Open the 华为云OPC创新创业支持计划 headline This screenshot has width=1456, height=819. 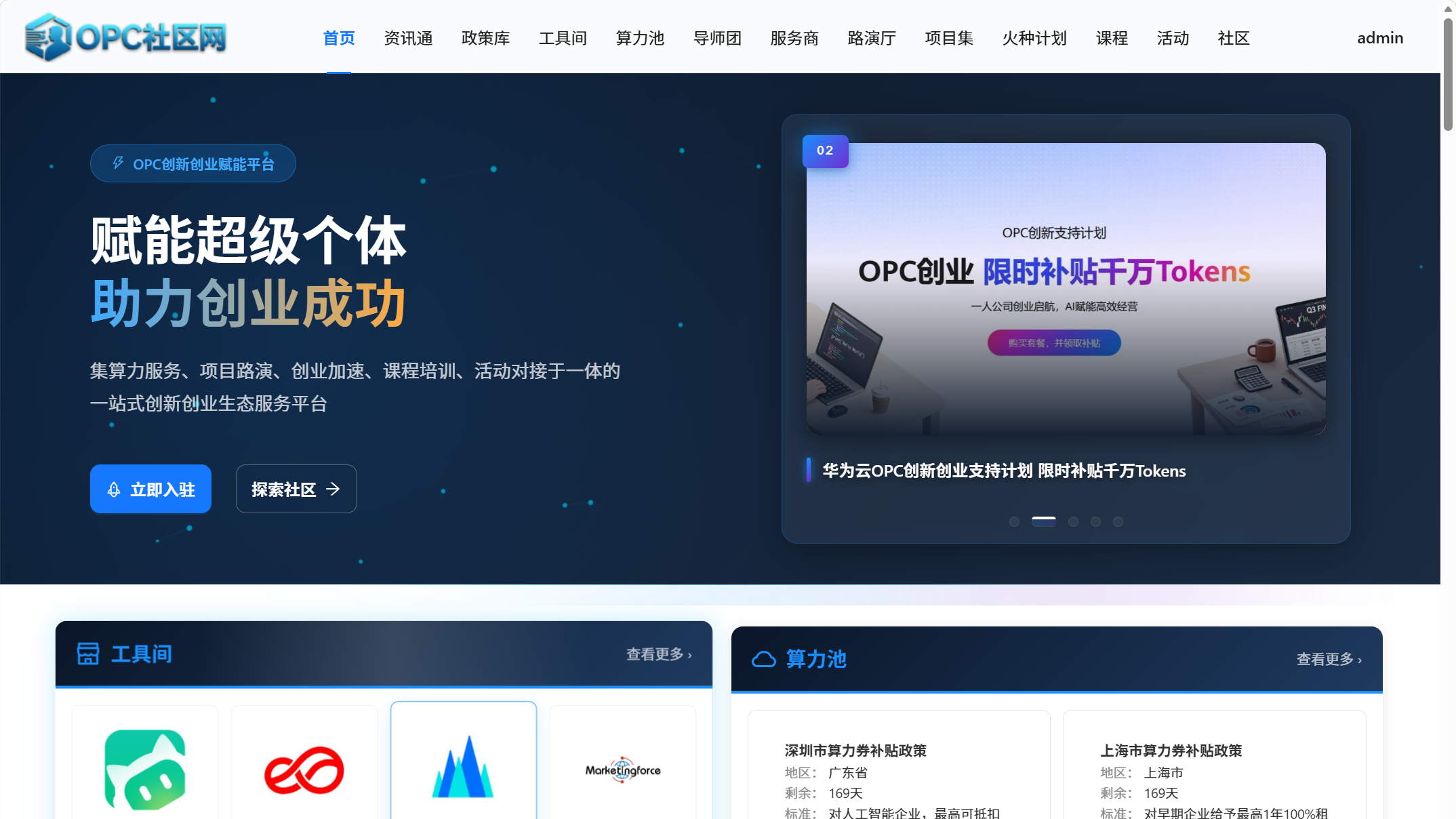click(1004, 471)
